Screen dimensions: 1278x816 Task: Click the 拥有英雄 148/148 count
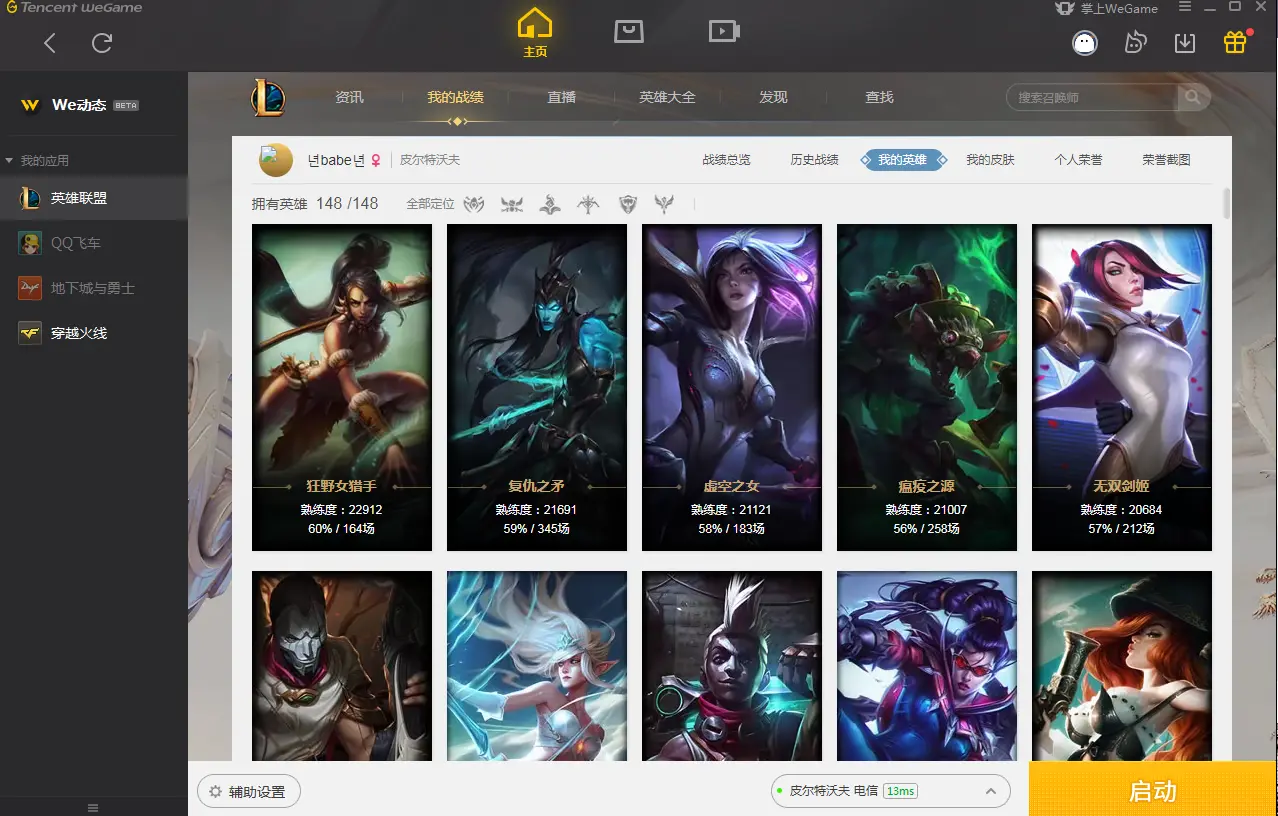[315, 204]
